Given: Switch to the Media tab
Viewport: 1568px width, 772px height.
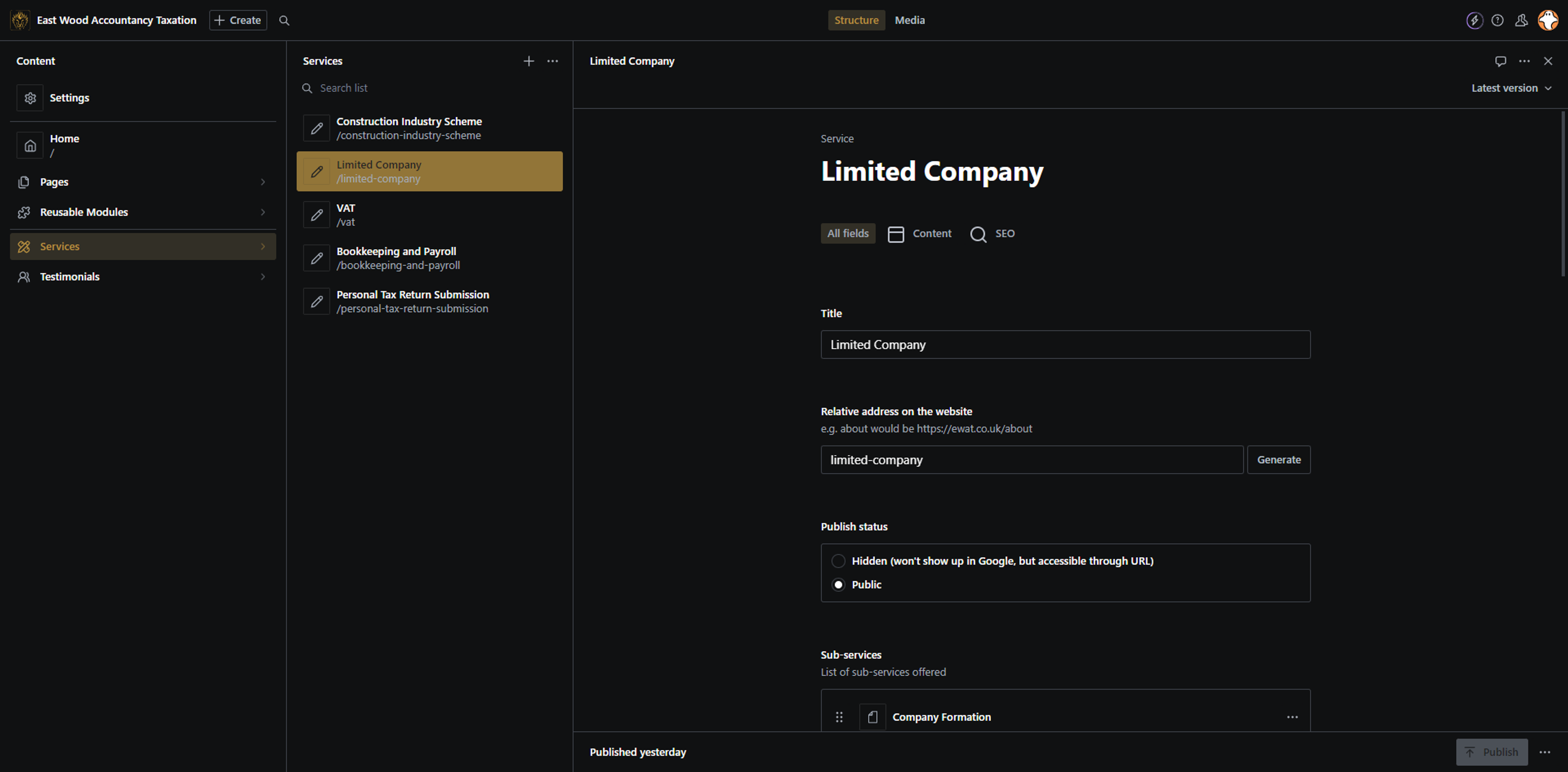Looking at the screenshot, I should point(909,20).
